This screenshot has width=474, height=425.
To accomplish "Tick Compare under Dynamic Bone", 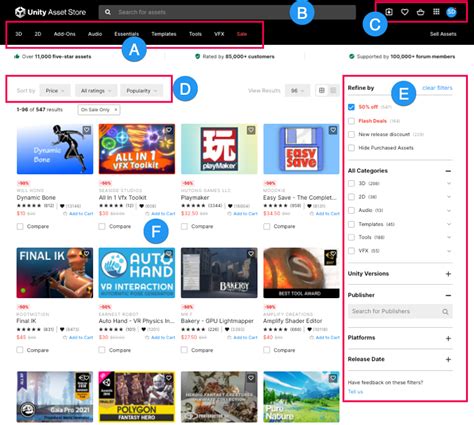I will click(x=20, y=226).
